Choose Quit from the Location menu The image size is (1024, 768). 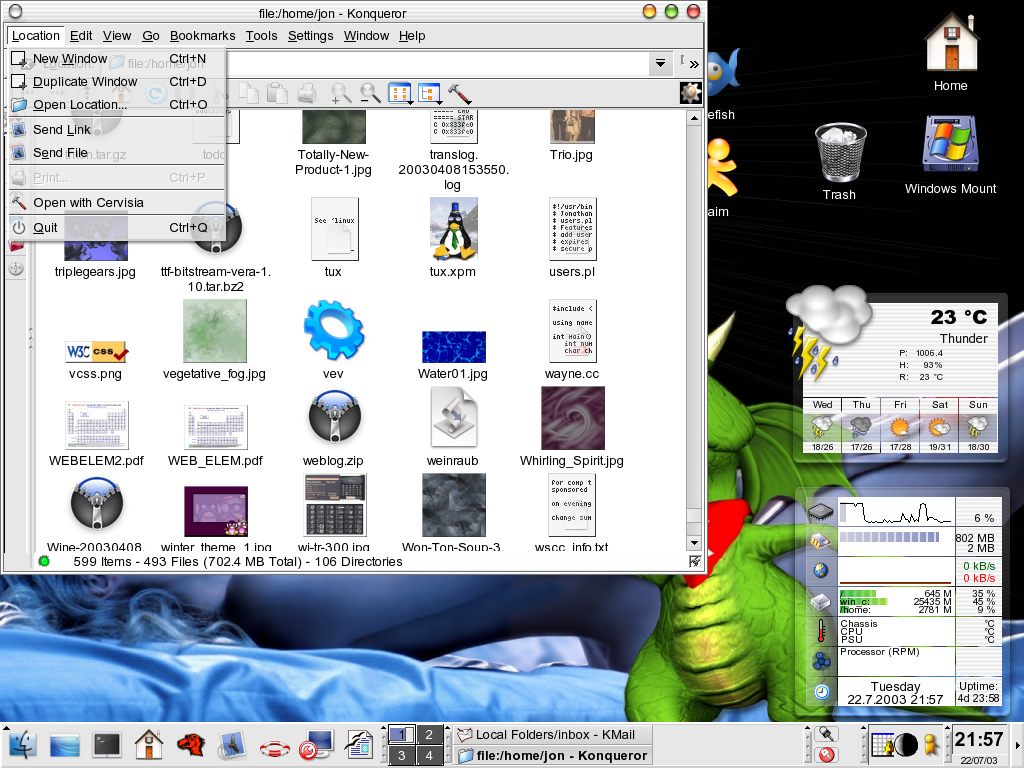pyautogui.click(x=116, y=227)
